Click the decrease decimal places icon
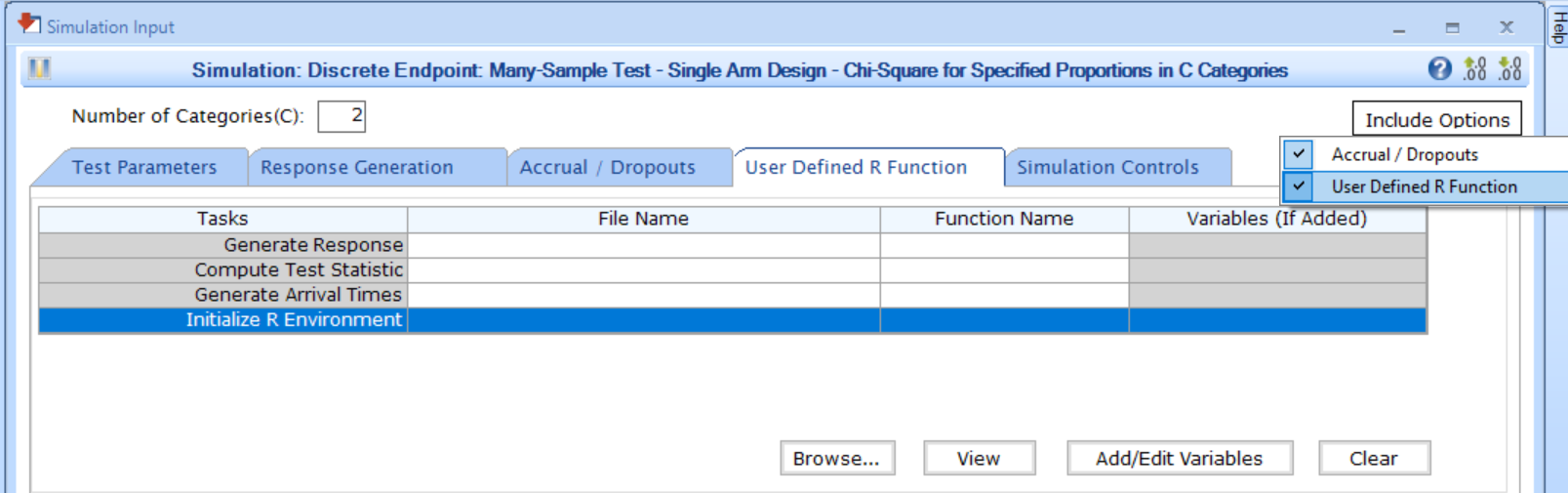This screenshot has width=1568, height=493. (x=1510, y=69)
